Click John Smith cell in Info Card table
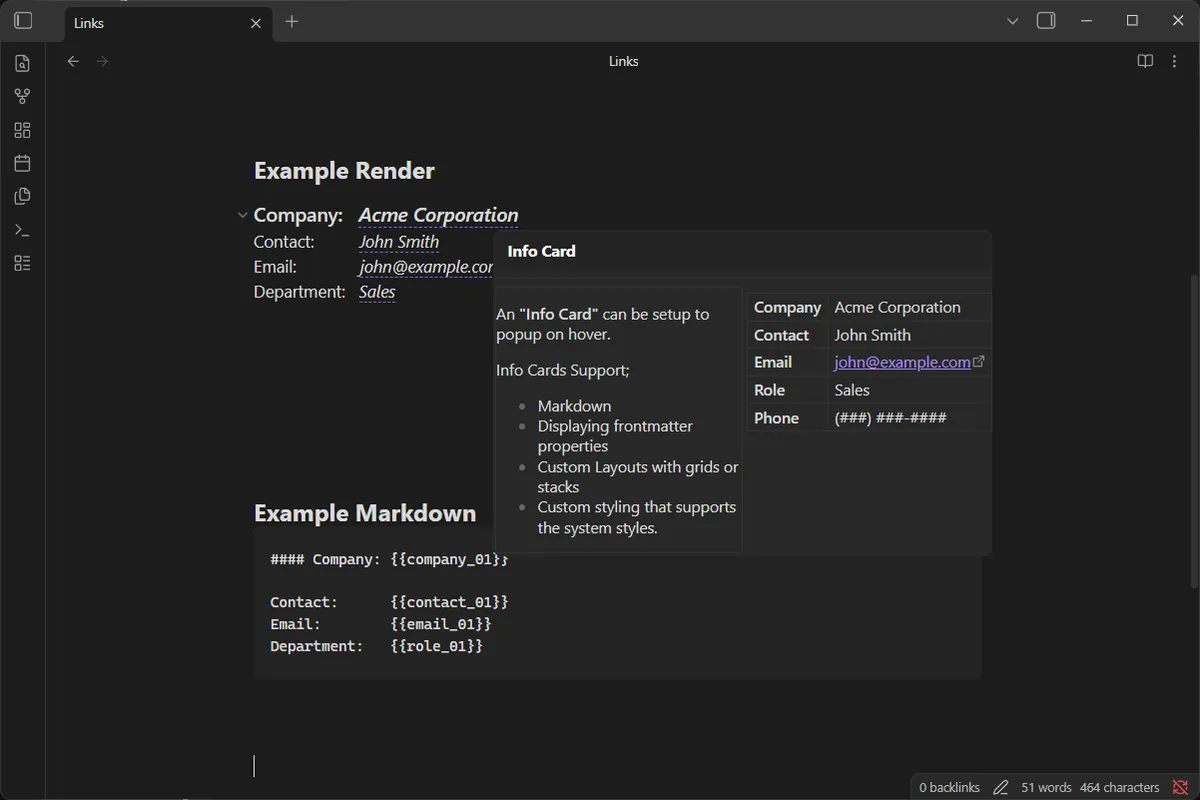This screenshot has width=1200, height=800. 872,335
